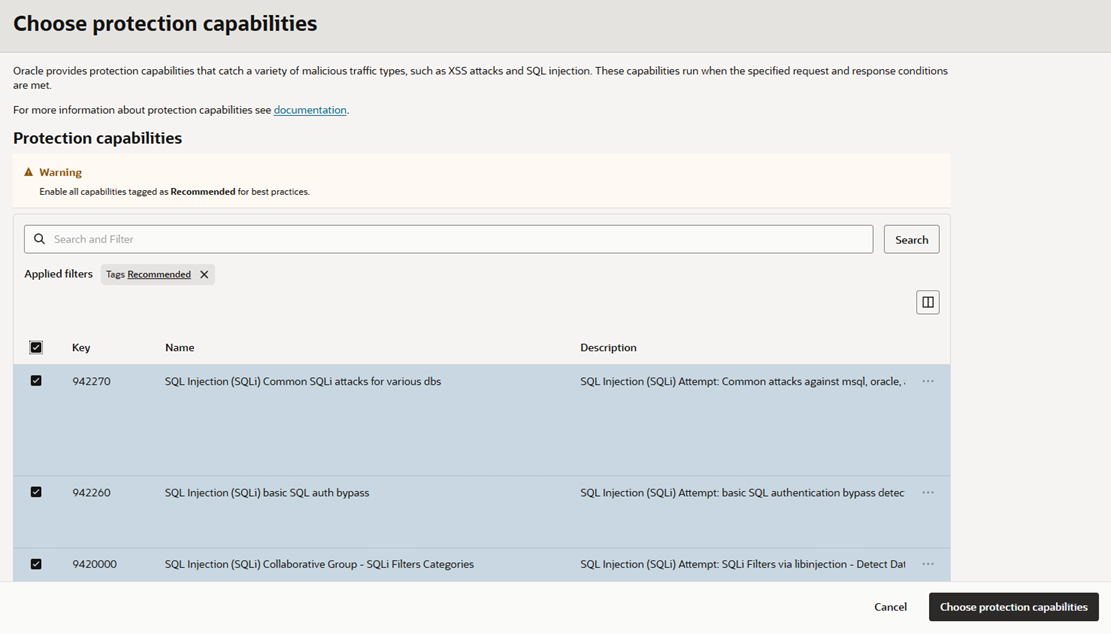Image resolution: width=1111 pixels, height=634 pixels.
Task: Uncheck the 9420000 capability checkbox
Action: click(x=36, y=564)
